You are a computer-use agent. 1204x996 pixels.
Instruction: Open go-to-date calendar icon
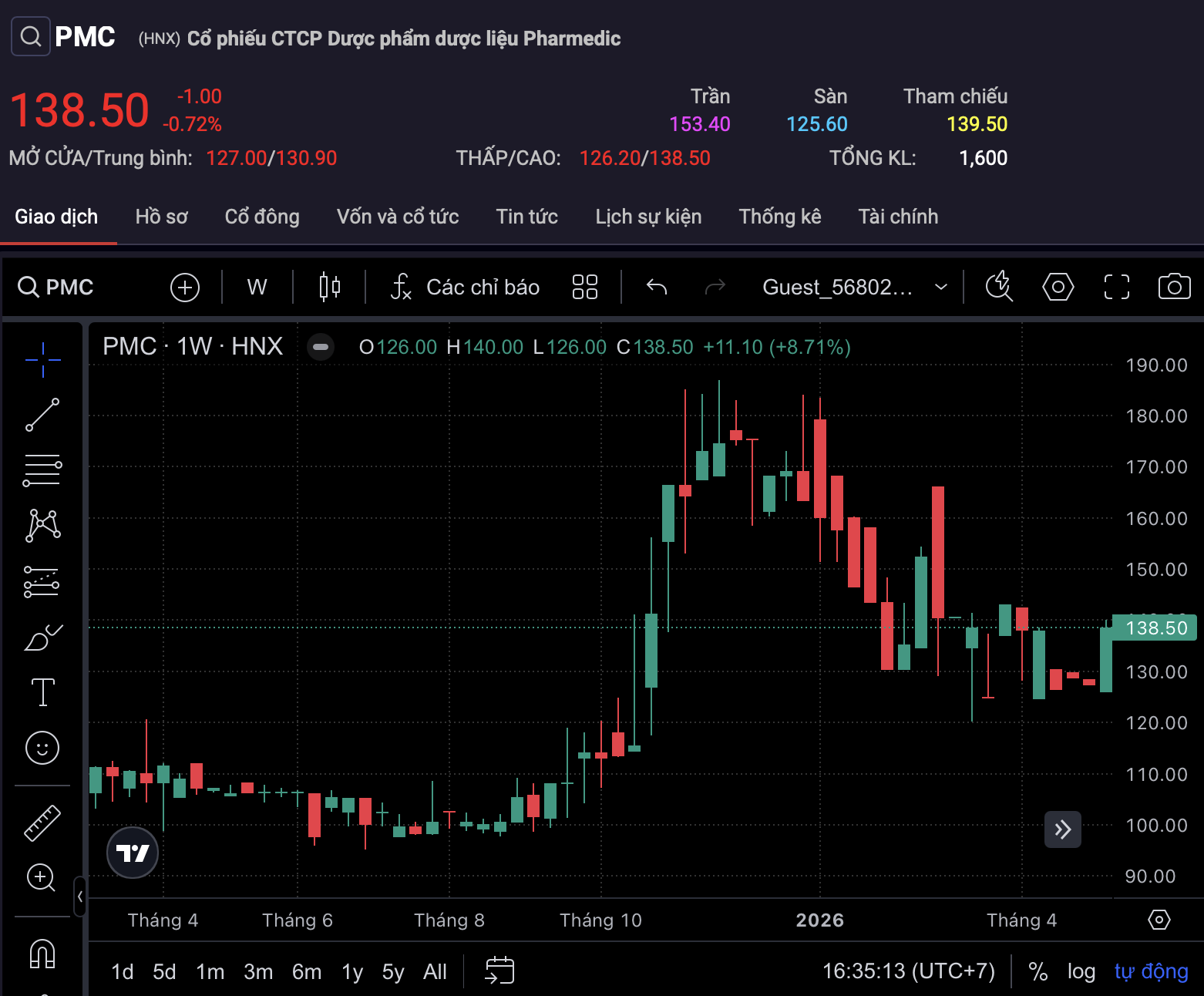tap(499, 971)
